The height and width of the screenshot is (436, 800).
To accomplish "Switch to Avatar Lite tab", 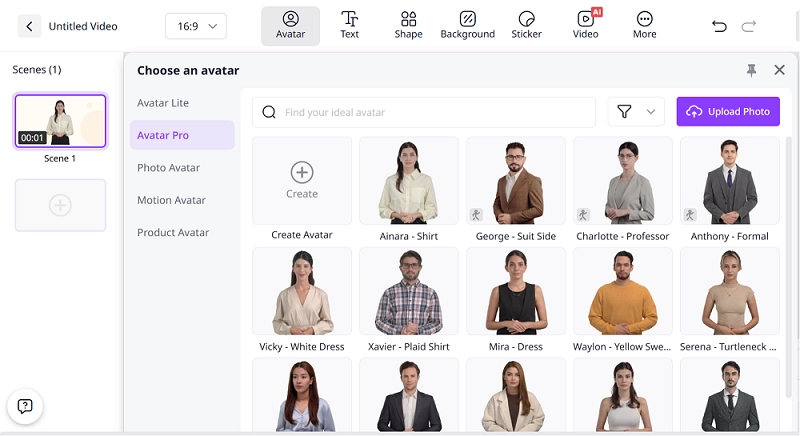I will click(x=182, y=103).
